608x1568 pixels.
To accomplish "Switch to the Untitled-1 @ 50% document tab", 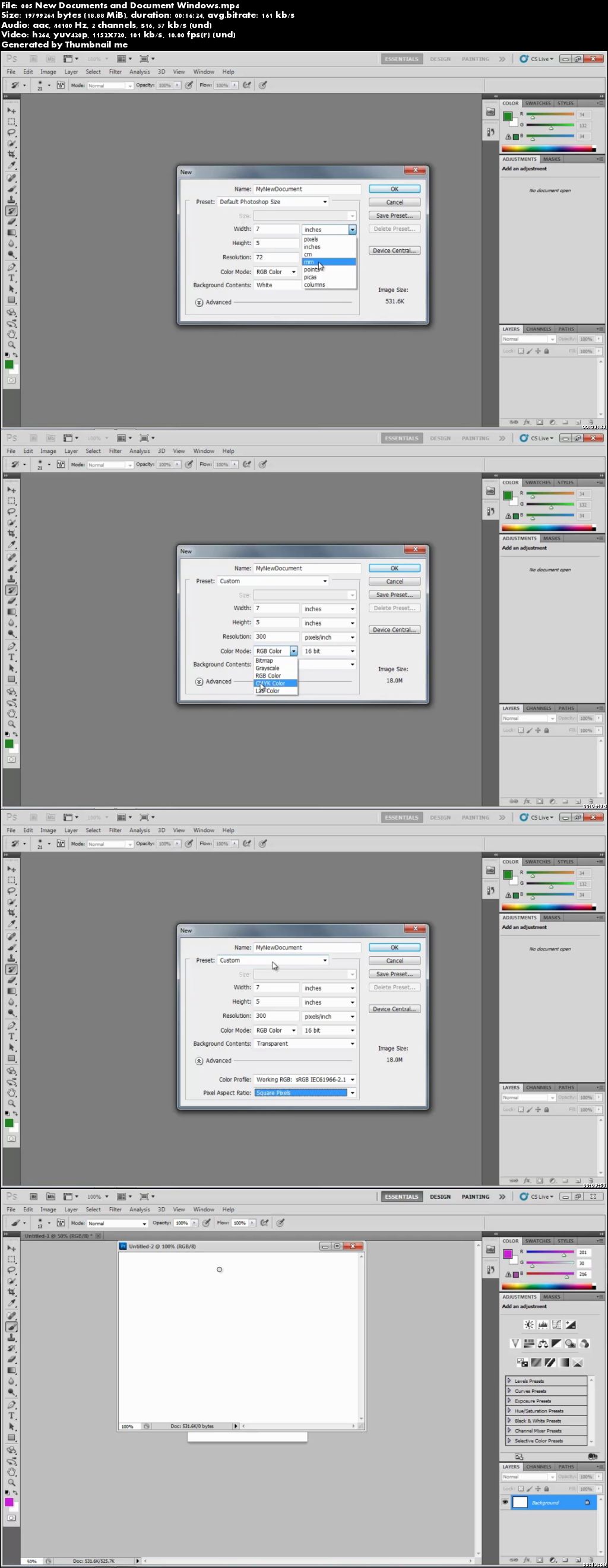I will click(58, 1236).
